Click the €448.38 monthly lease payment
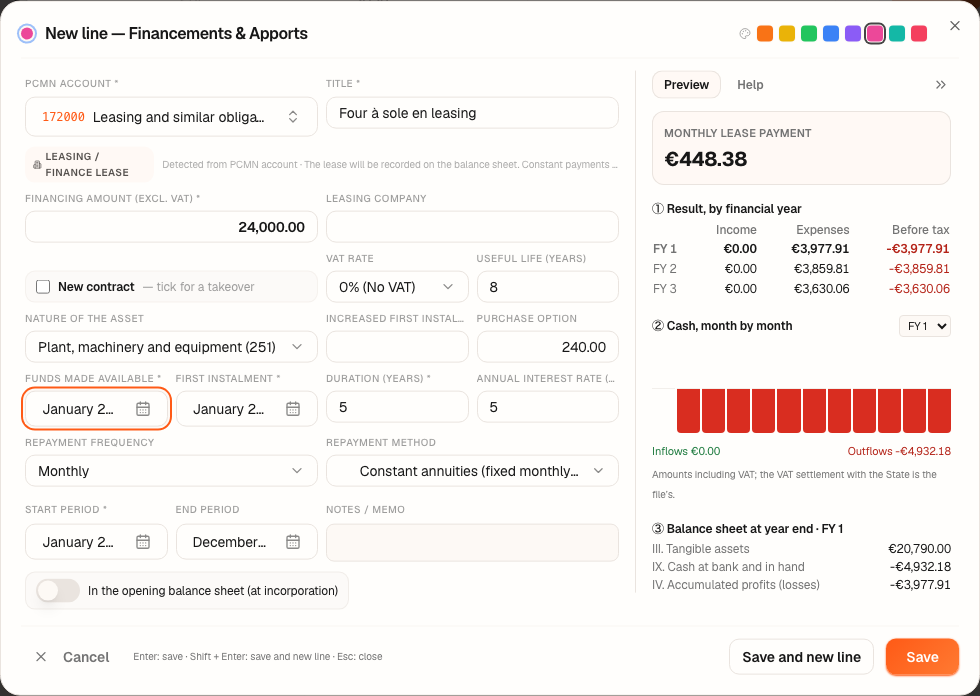 706,159
